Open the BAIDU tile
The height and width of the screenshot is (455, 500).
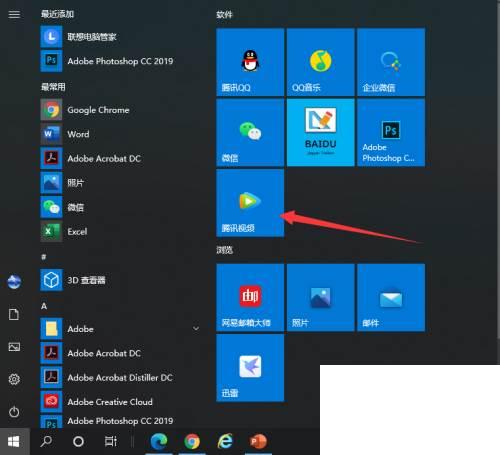point(320,133)
